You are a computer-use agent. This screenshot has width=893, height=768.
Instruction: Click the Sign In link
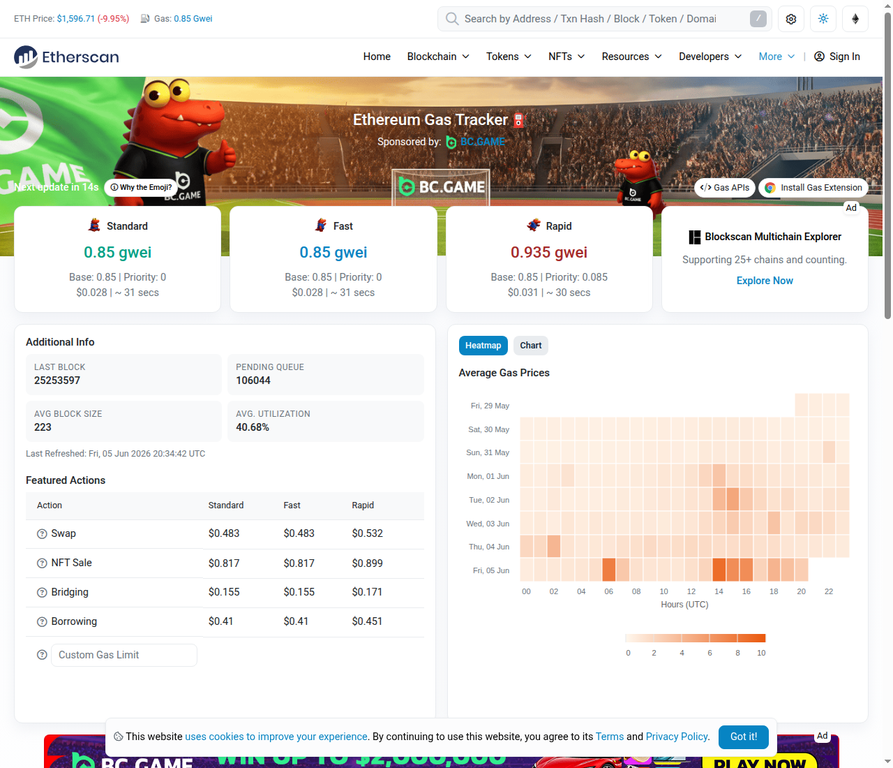pos(845,56)
